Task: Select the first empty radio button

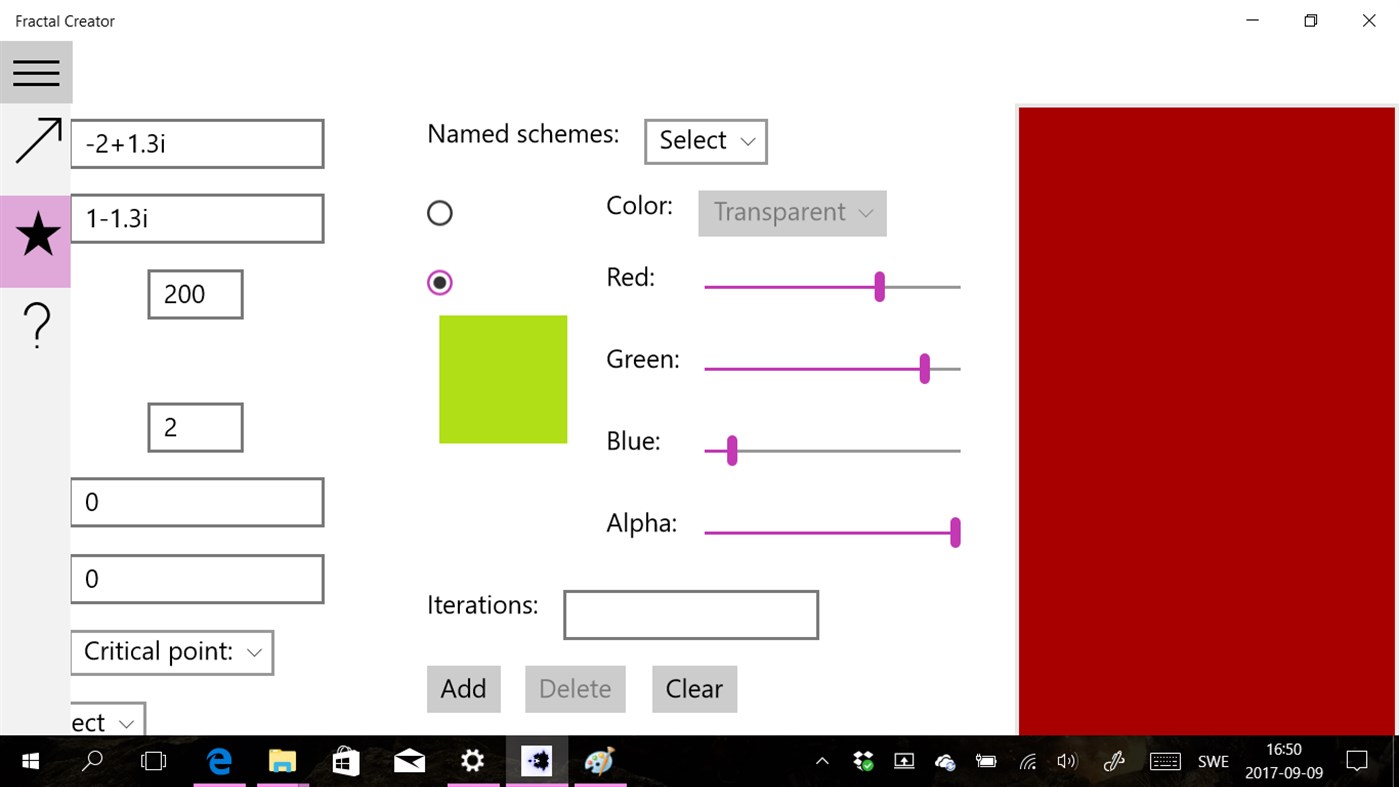Action: click(440, 212)
